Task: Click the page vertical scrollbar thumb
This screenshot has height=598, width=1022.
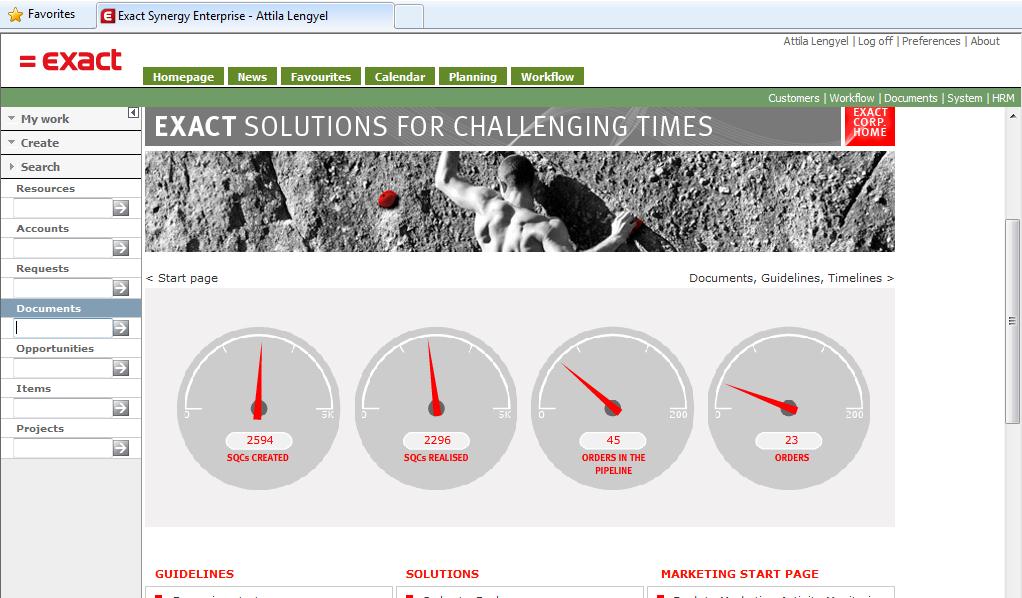Action: (1012, 321)
